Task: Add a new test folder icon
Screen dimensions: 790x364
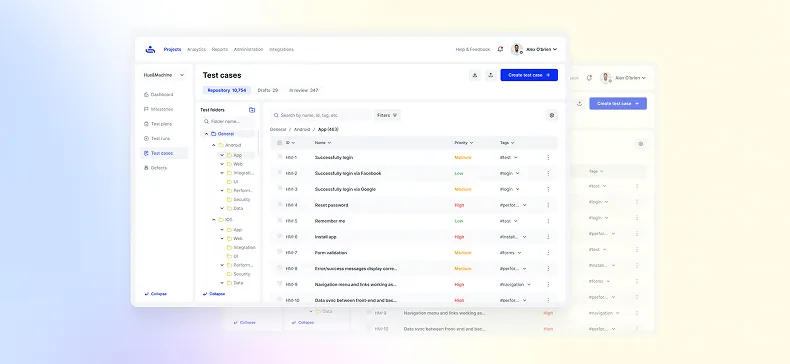Action: pyautogui.click(x=252, y=110)
